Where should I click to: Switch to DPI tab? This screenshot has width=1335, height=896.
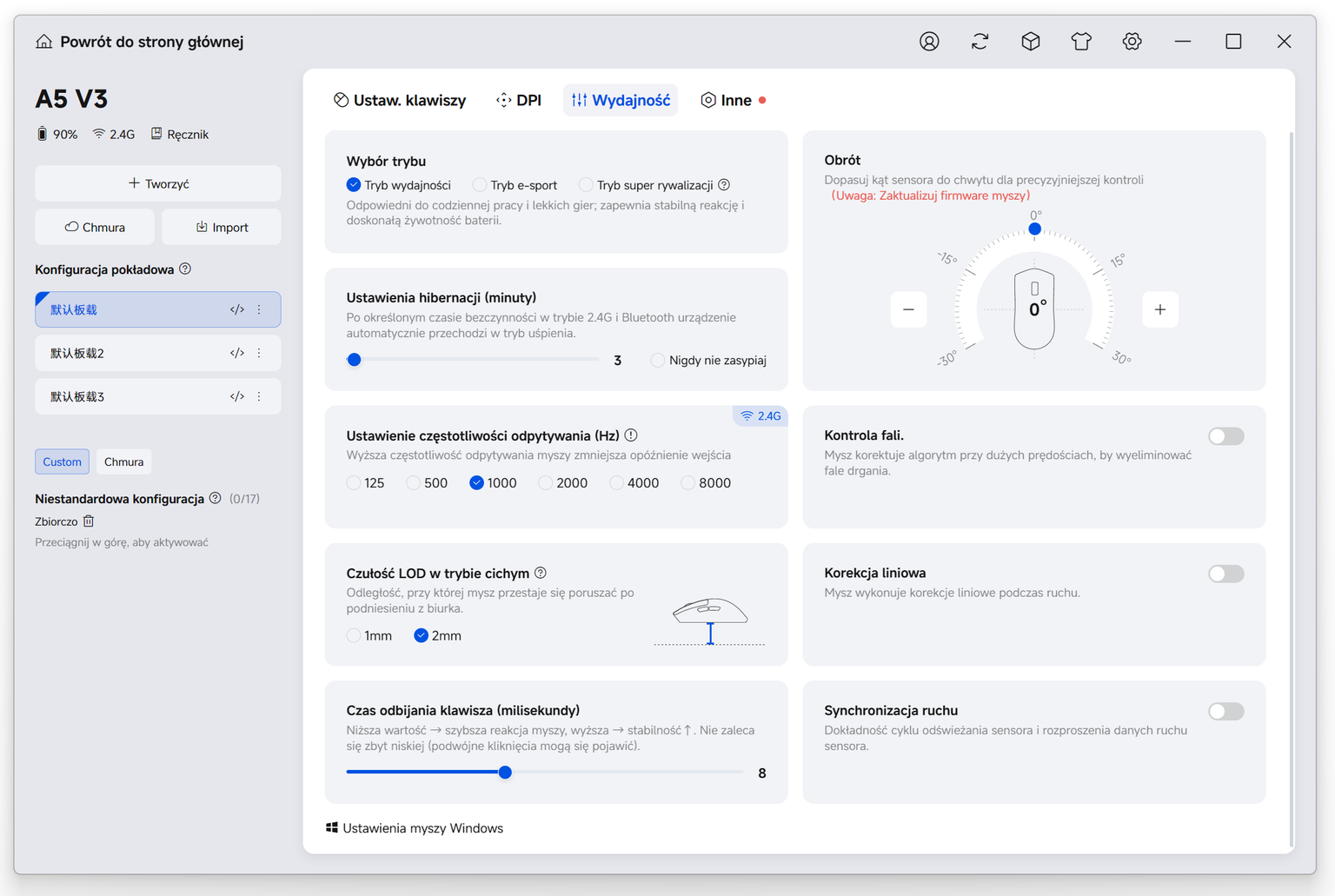(x=519, y=100)
